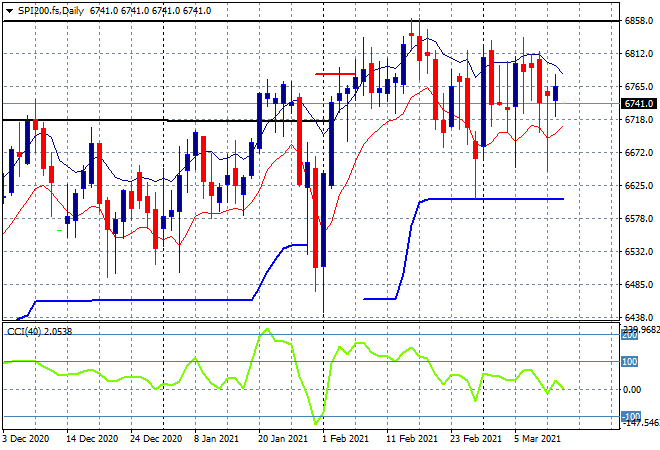Click the OHLC values 6741.0 in header
This screenshot has width=660, height=450.
click(150, 11)
